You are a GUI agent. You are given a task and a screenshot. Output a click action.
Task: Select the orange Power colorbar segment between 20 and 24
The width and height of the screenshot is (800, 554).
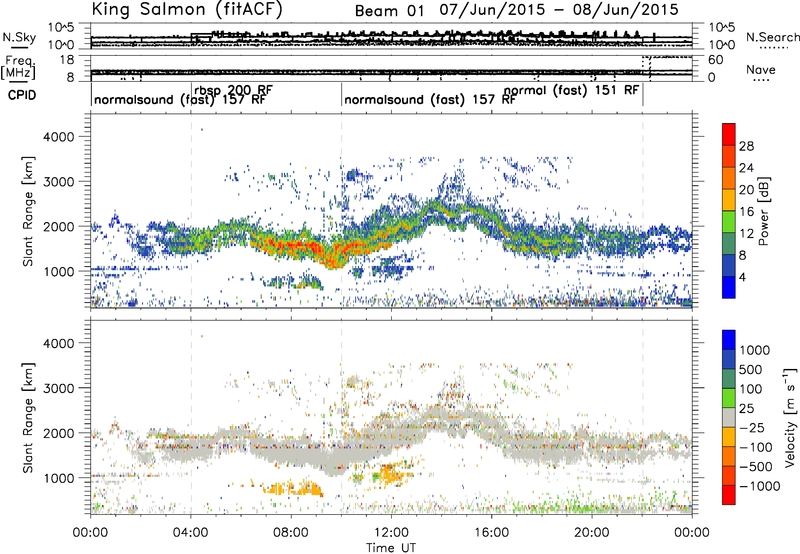[x=729, y=178]
